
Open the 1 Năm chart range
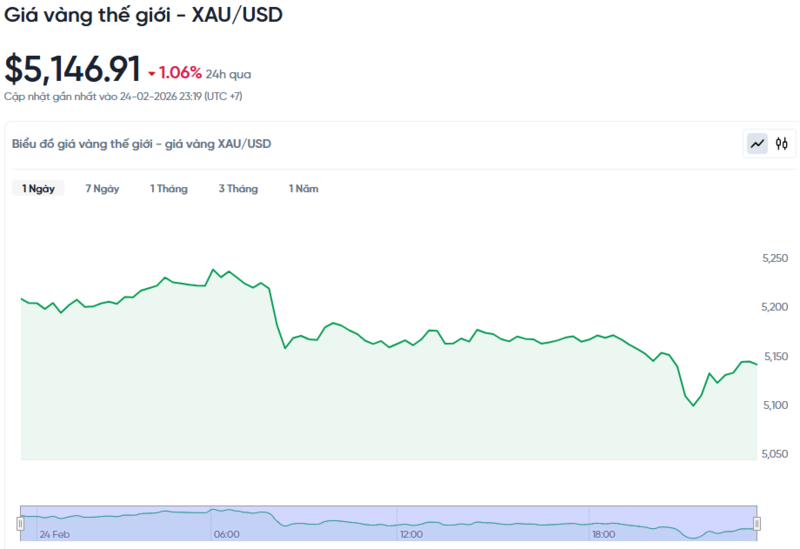click(303, 188)
